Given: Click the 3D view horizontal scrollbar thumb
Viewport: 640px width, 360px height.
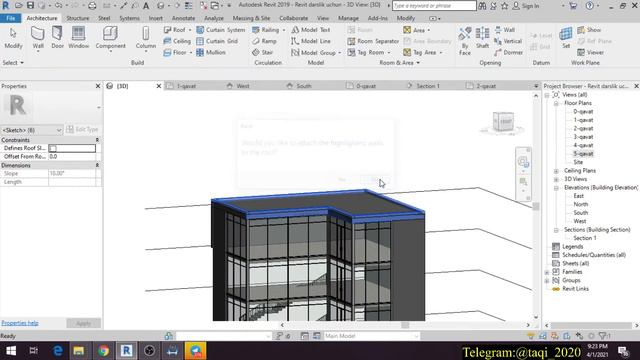Looking at the screenshot, I should pos(405,325).
